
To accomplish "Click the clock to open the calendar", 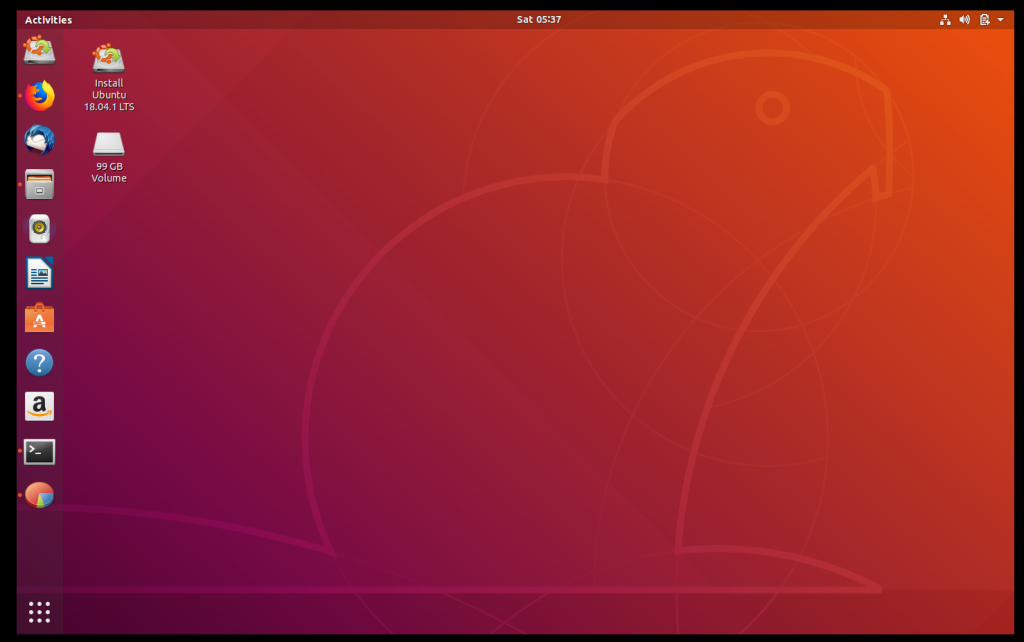I will (x=540, y=19).
